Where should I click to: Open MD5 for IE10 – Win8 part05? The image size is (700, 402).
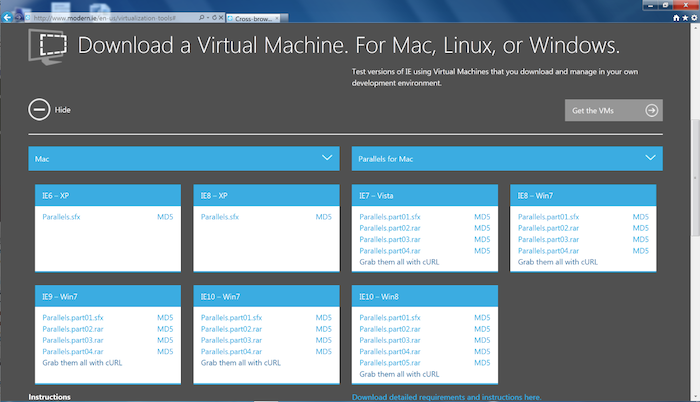[482, 363]
